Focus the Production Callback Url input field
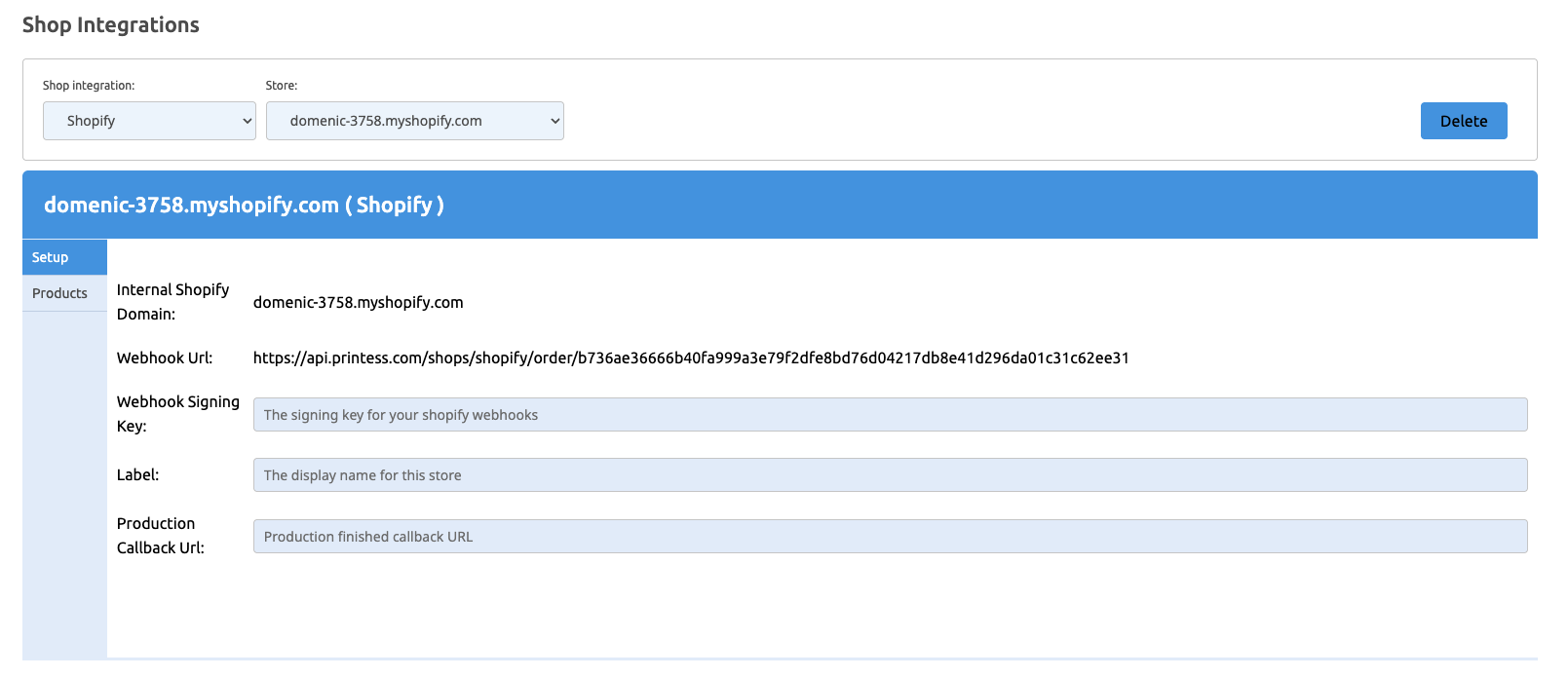The width and height of the screenshot is (1568, 677). [890, 536]
